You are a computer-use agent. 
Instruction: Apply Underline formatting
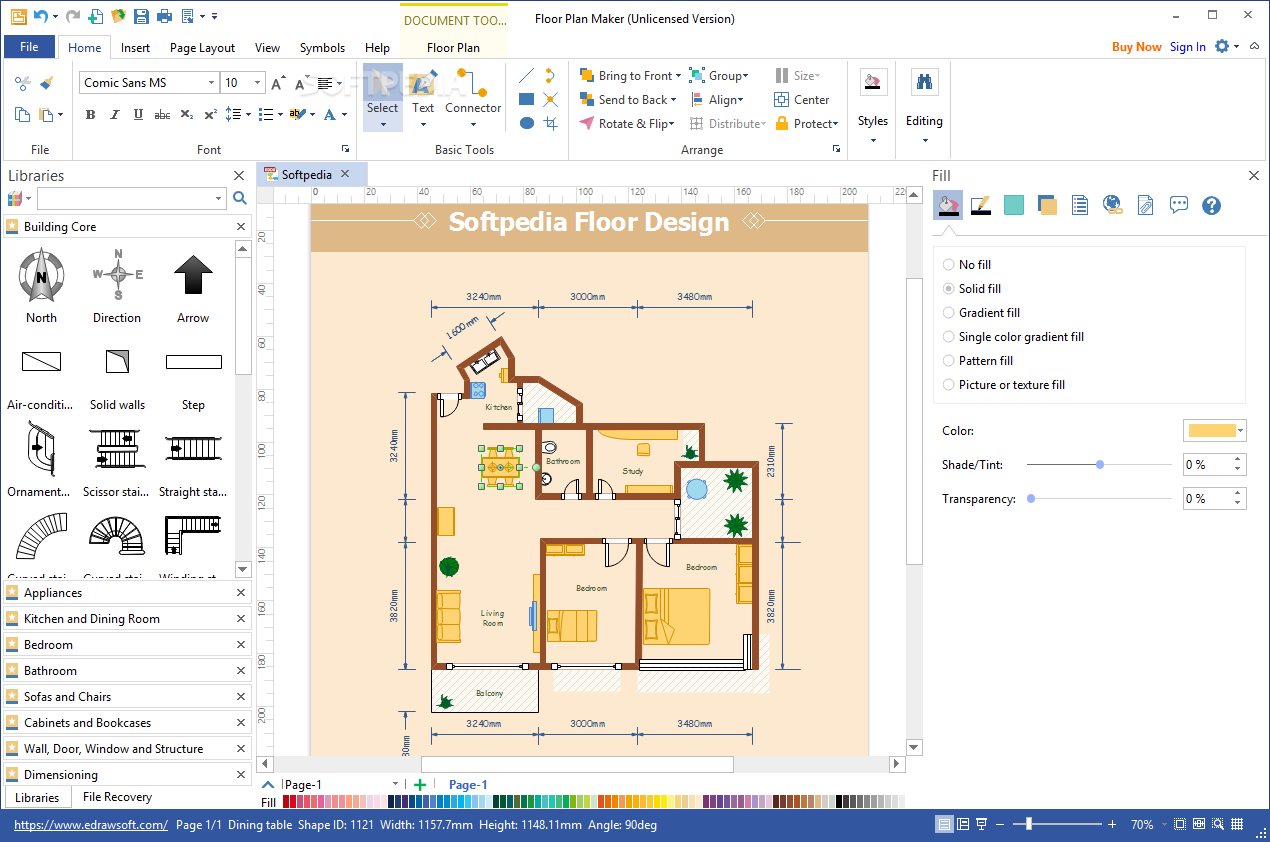click(x=138, y=115)
